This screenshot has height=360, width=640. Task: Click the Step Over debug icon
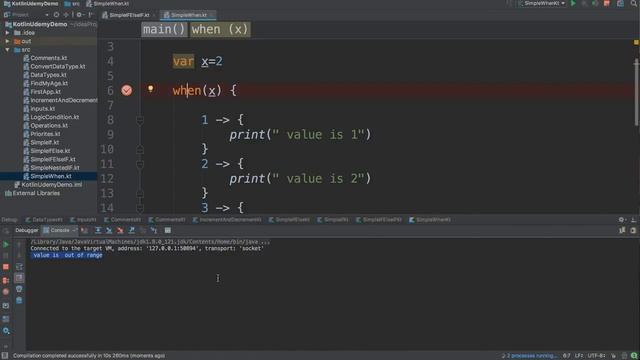(98, 231)
